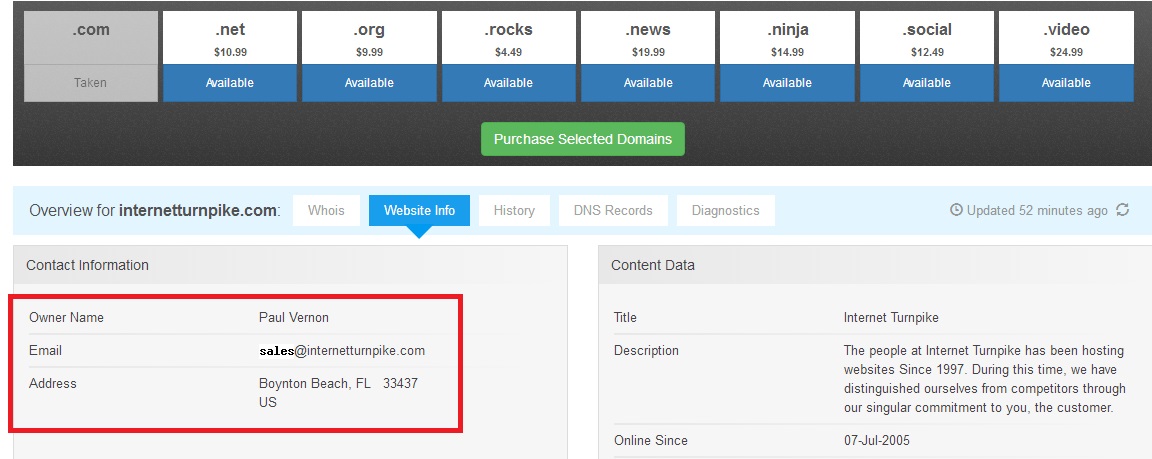
Task: Click the Updated 52 minutes ago text
Action: tap(1037, 211)
